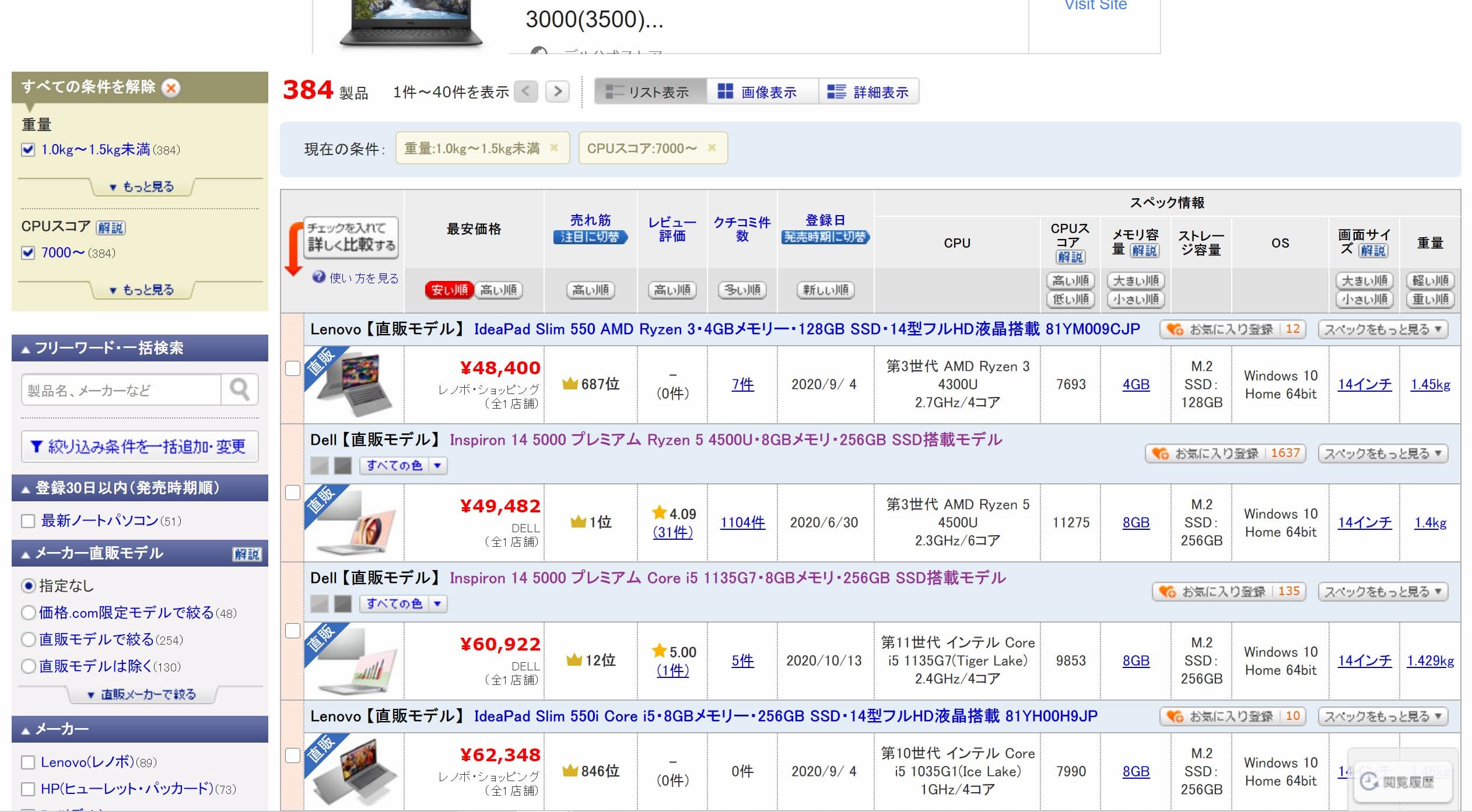Sort weight by 重い順

coord(1430,300)
